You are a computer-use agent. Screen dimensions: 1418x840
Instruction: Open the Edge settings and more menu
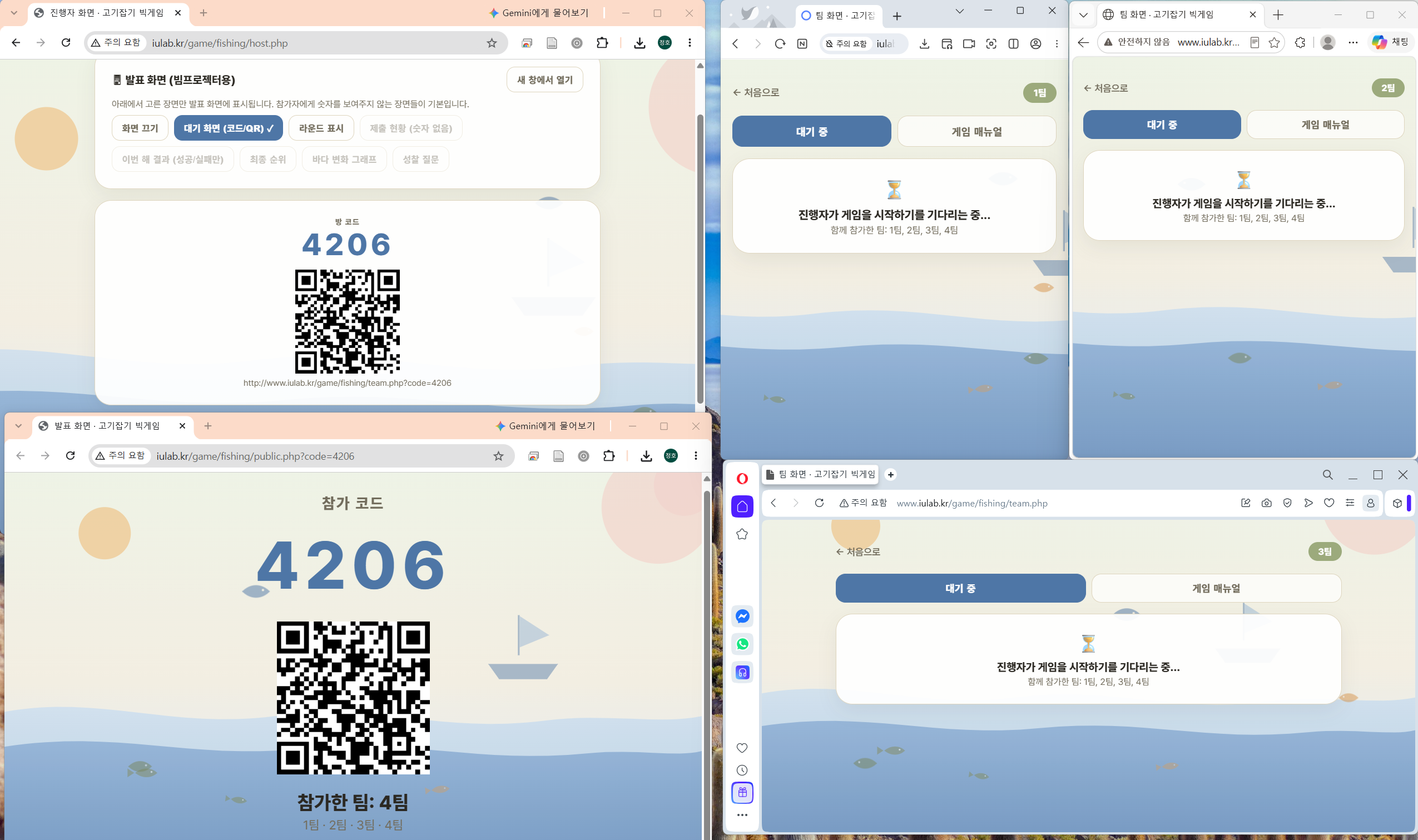tap(1353, 42)
